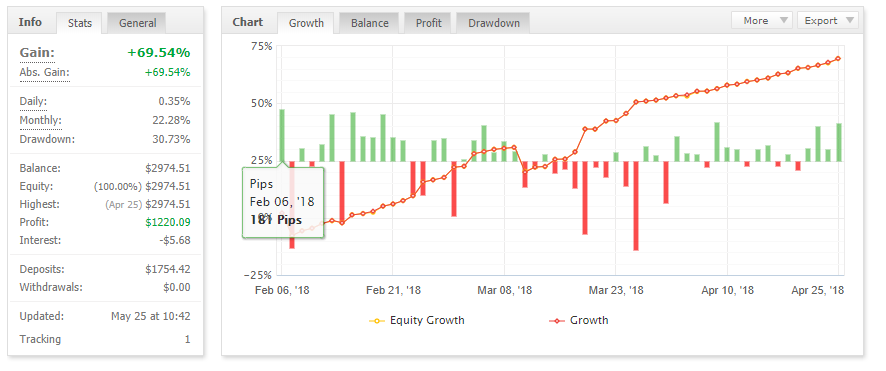Image resolution: width=886 pixels, height=371 pixels.
Task: Click the Apr 25, '18 axis label
Action: (x=818, y=290)
